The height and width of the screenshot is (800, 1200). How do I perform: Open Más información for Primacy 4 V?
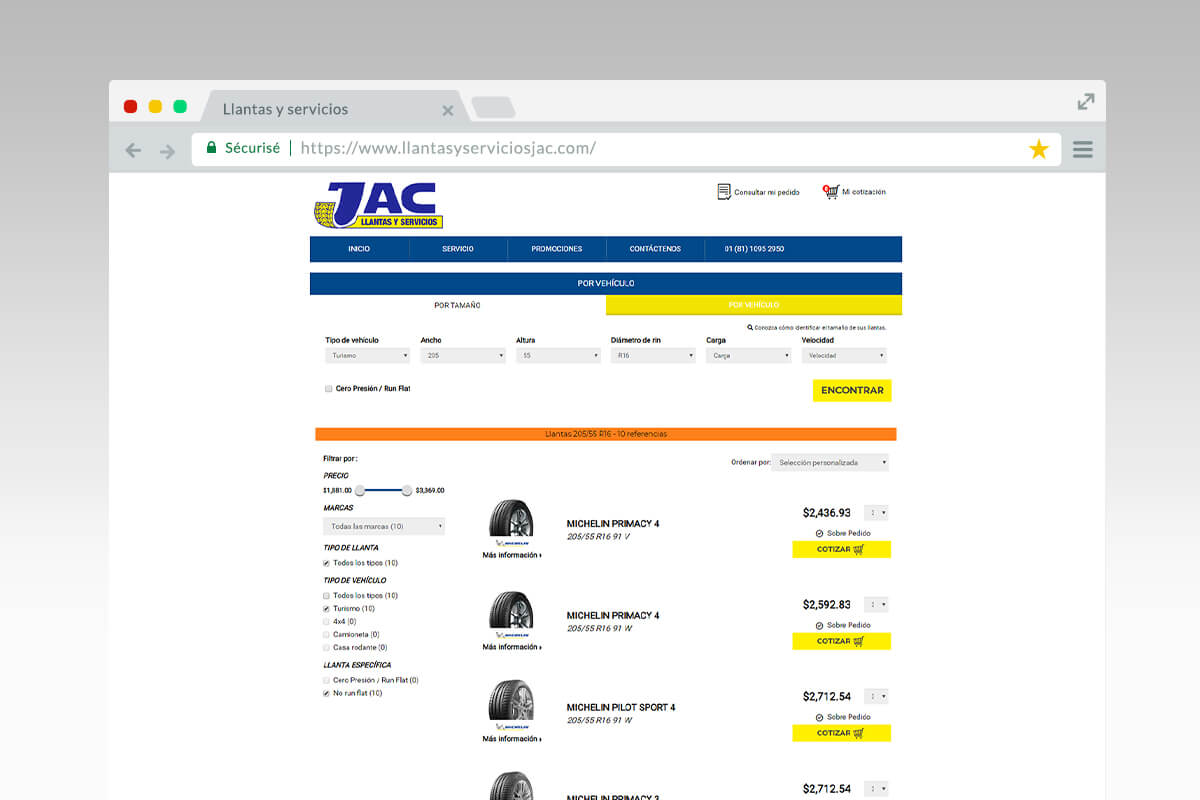click(x=512, y=555)
